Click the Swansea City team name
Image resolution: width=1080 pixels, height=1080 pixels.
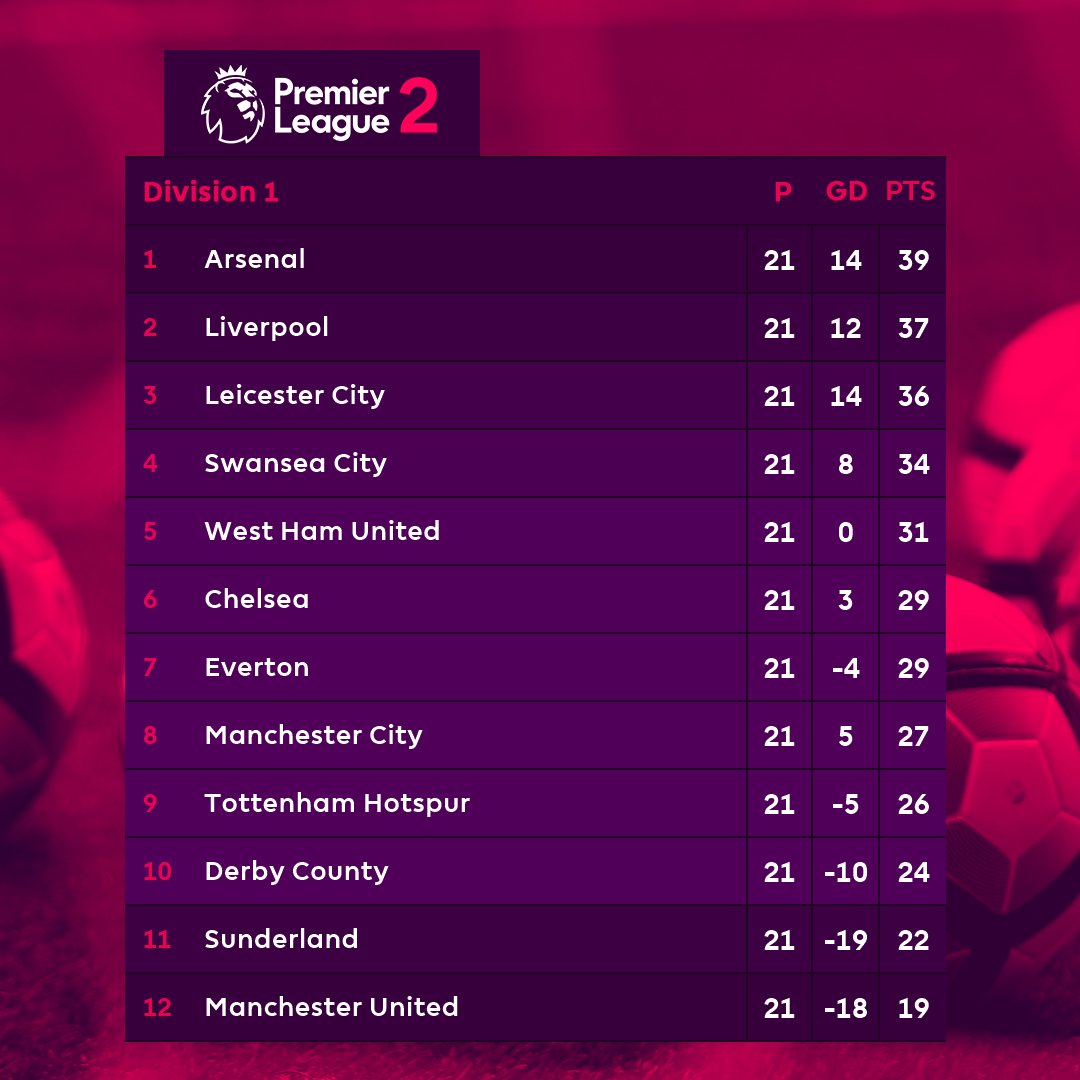click(x=295, y=464)
